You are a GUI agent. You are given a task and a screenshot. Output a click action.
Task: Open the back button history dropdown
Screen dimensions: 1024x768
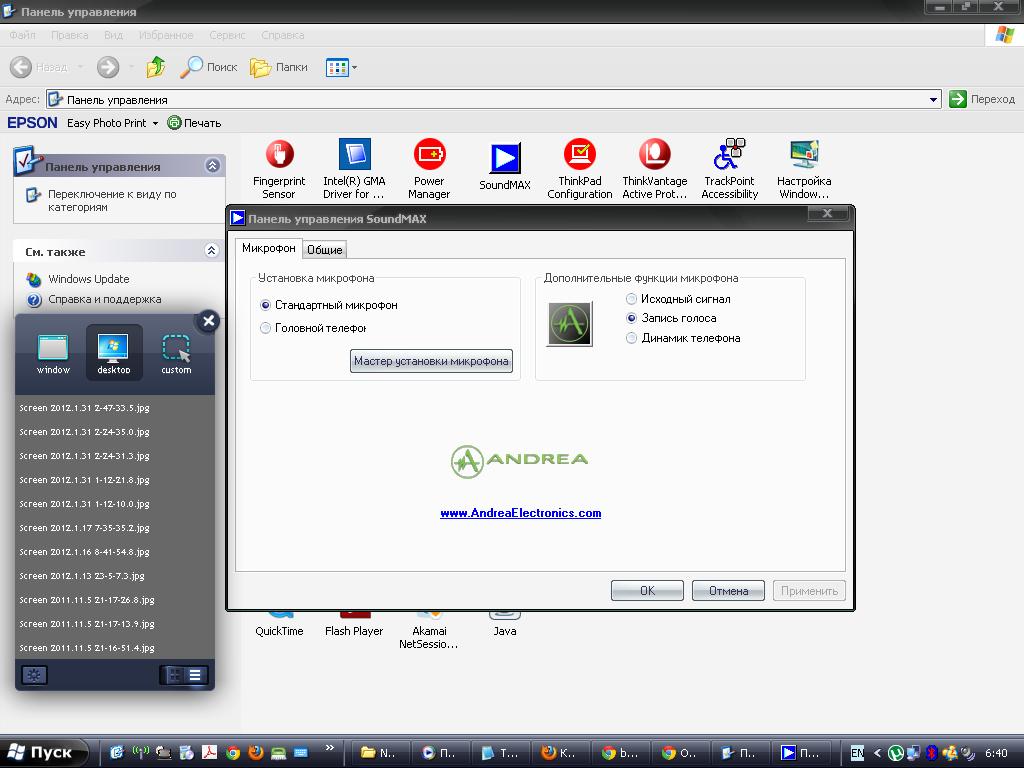coord(80,67)
